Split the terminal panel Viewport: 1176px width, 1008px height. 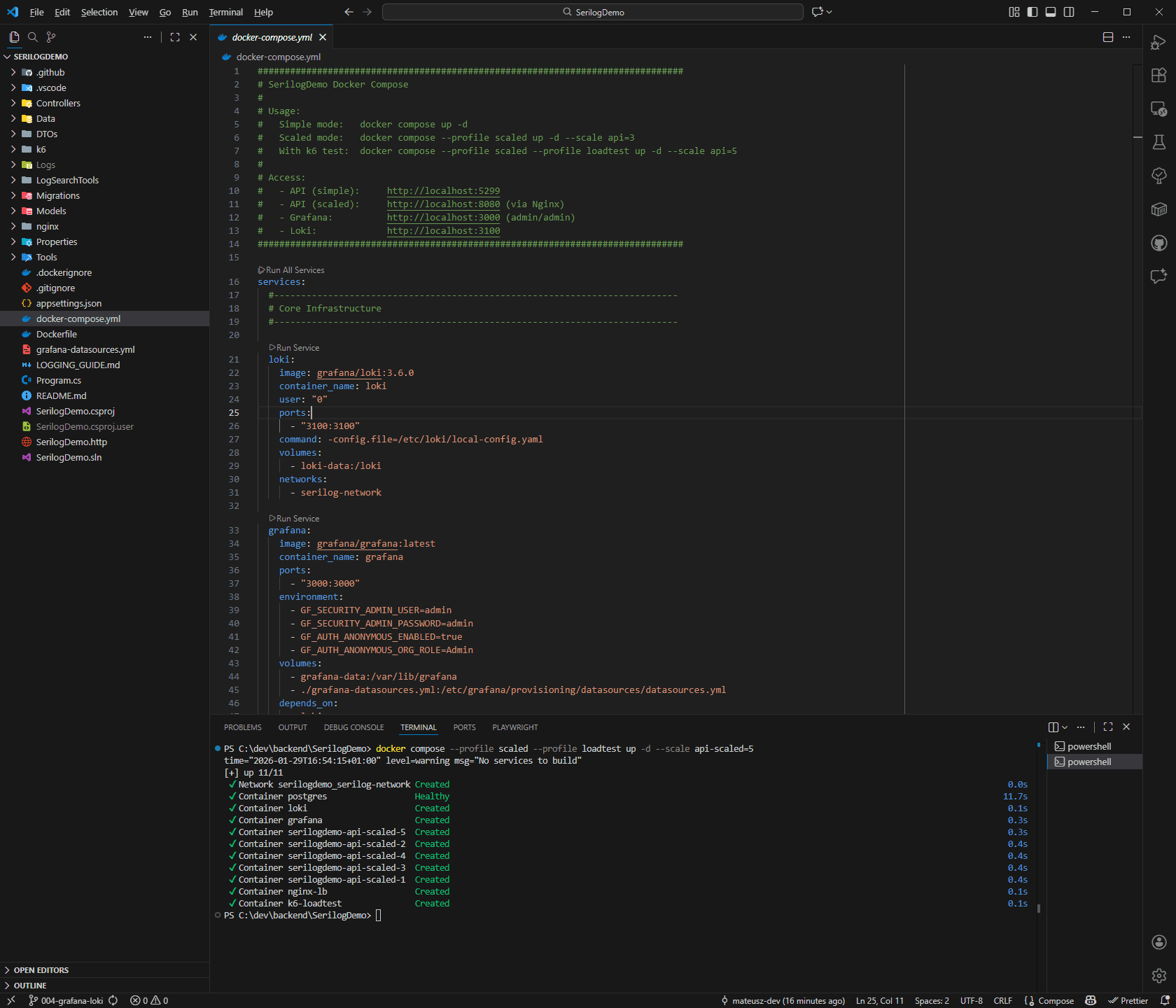[1054, 727]
